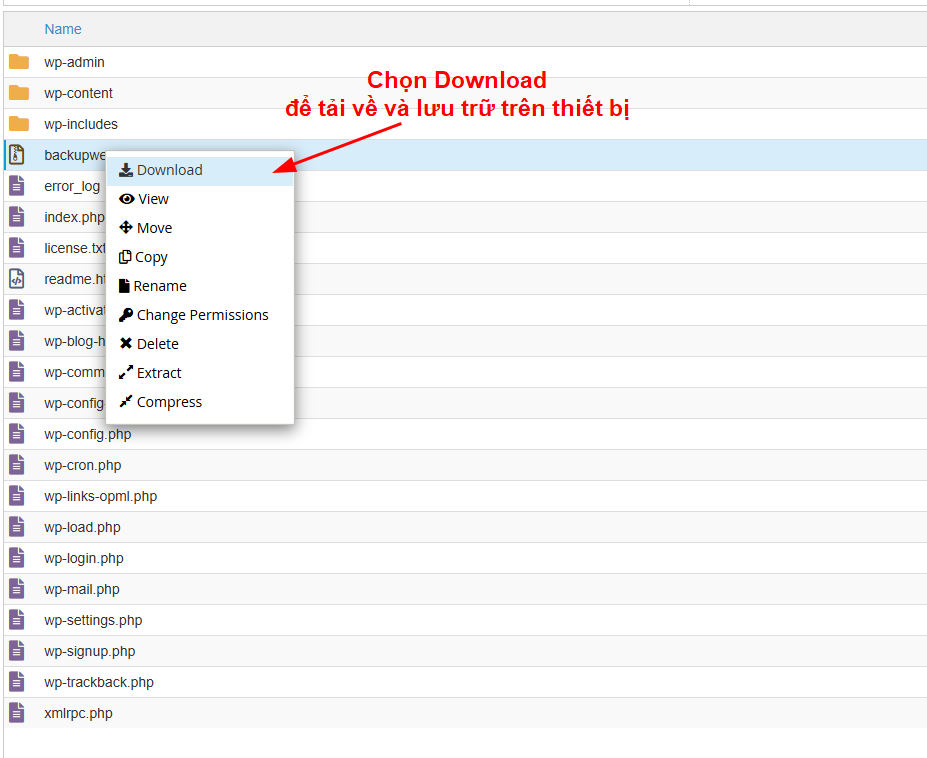
Task: Click the wp-activate file icon
Action: (17, 310)
